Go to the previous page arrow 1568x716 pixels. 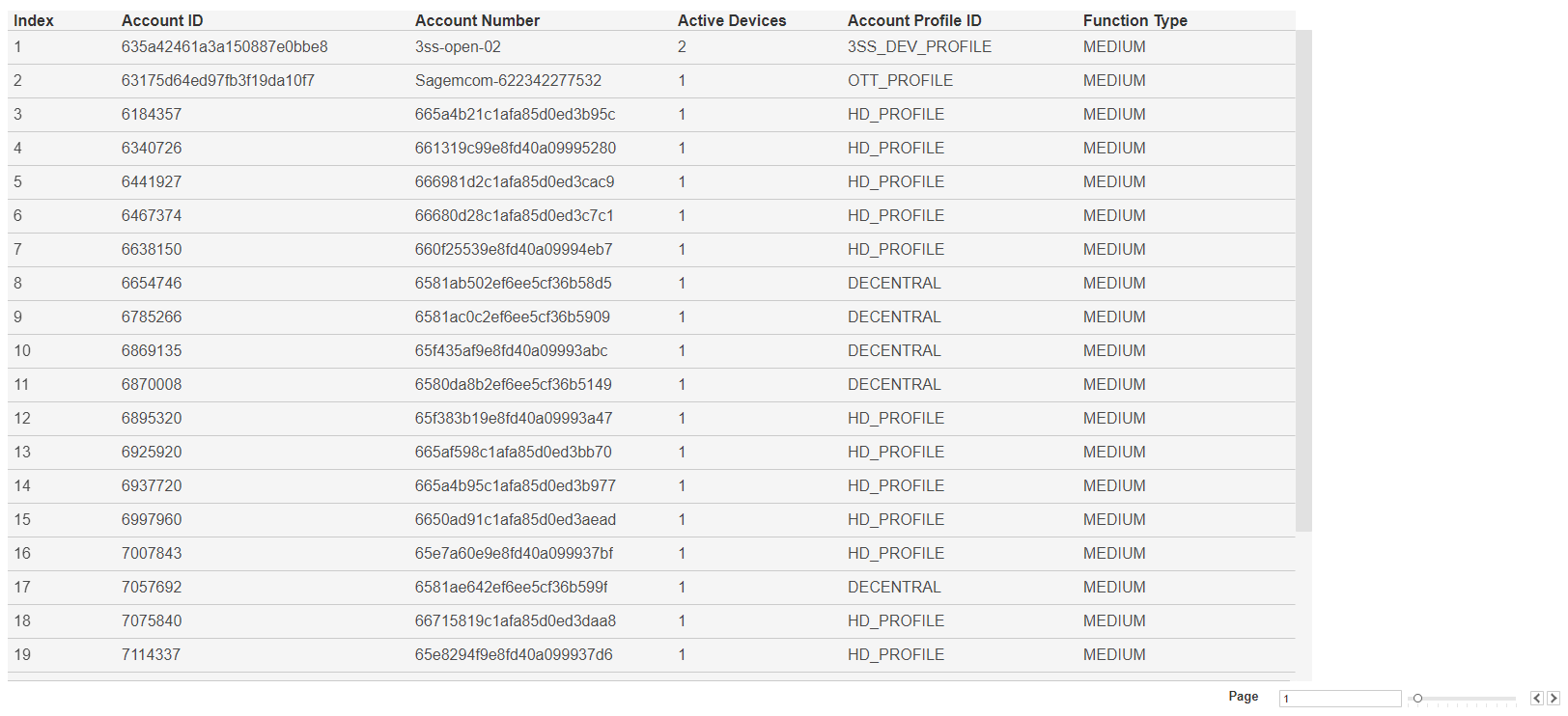pyautogui.click(x=1536, y=698)
